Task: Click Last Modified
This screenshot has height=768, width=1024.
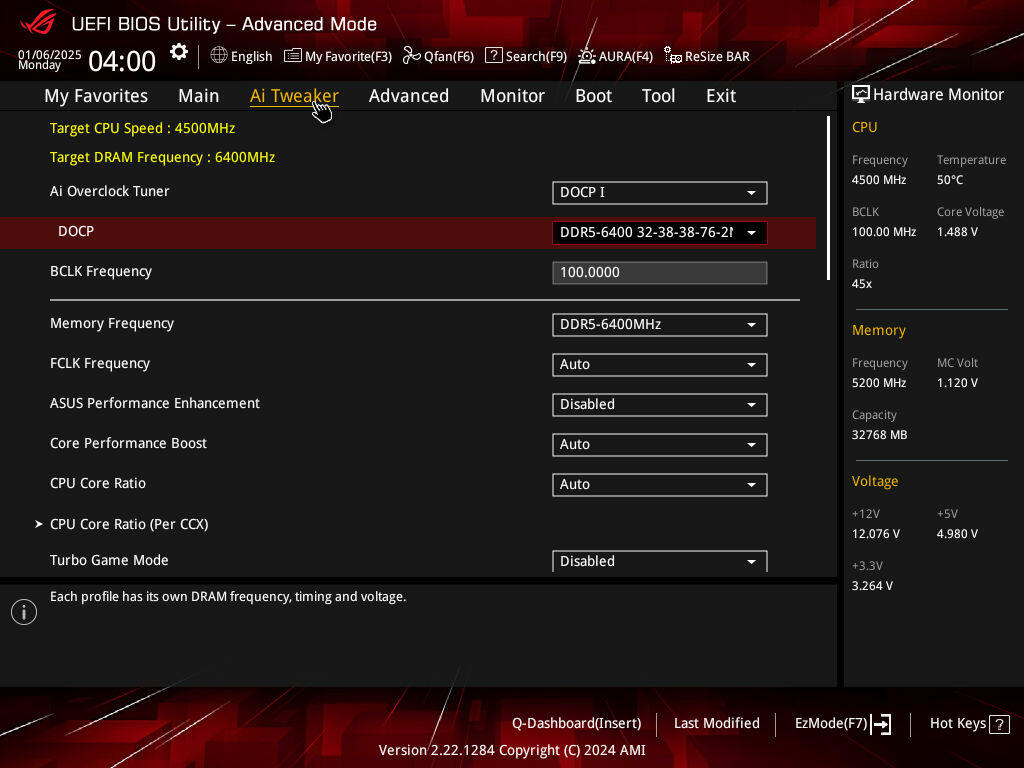Action: [x=717, y=724]
